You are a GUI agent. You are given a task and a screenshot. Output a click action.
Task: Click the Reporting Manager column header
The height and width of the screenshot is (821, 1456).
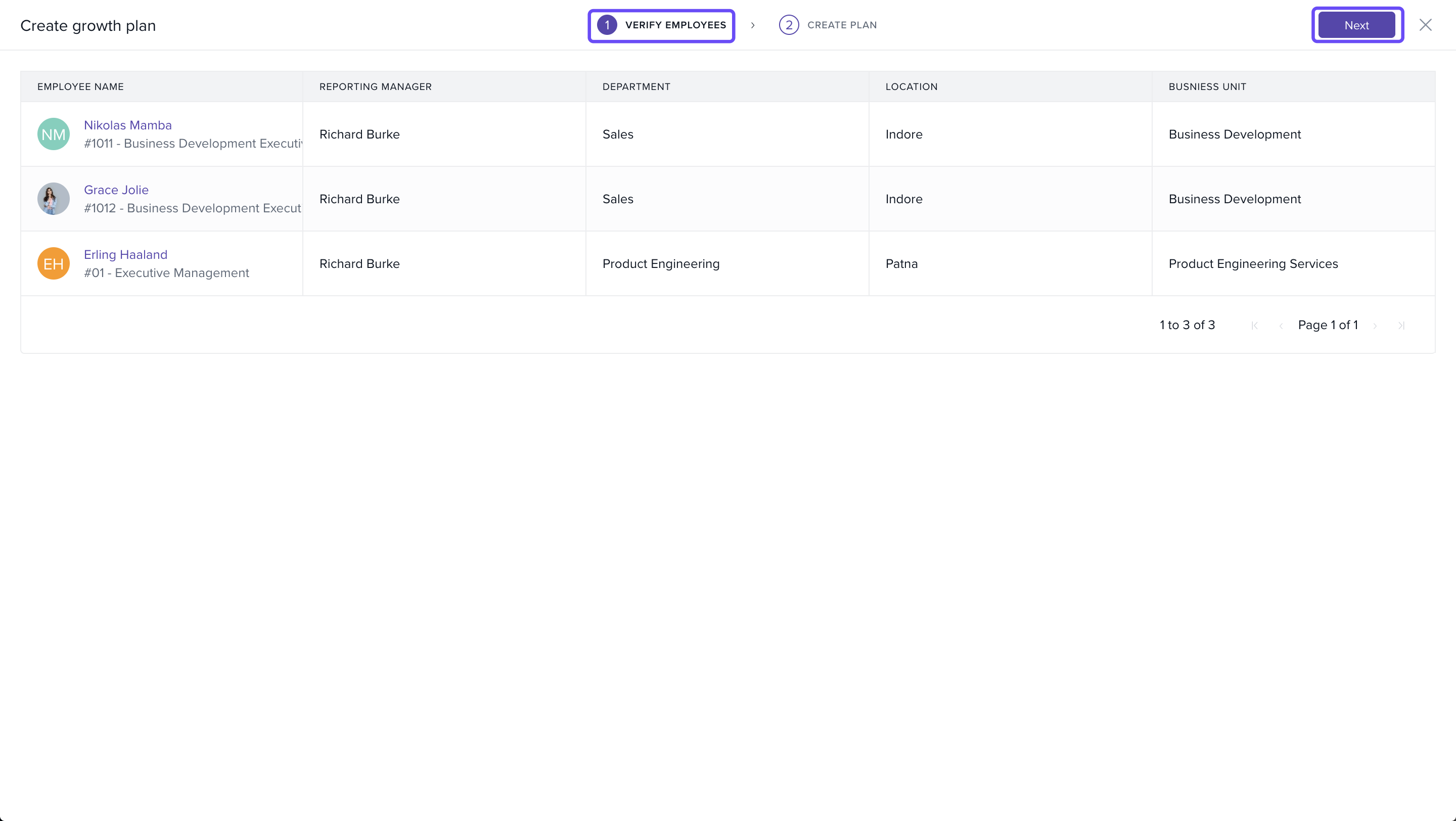click(375, 87)
